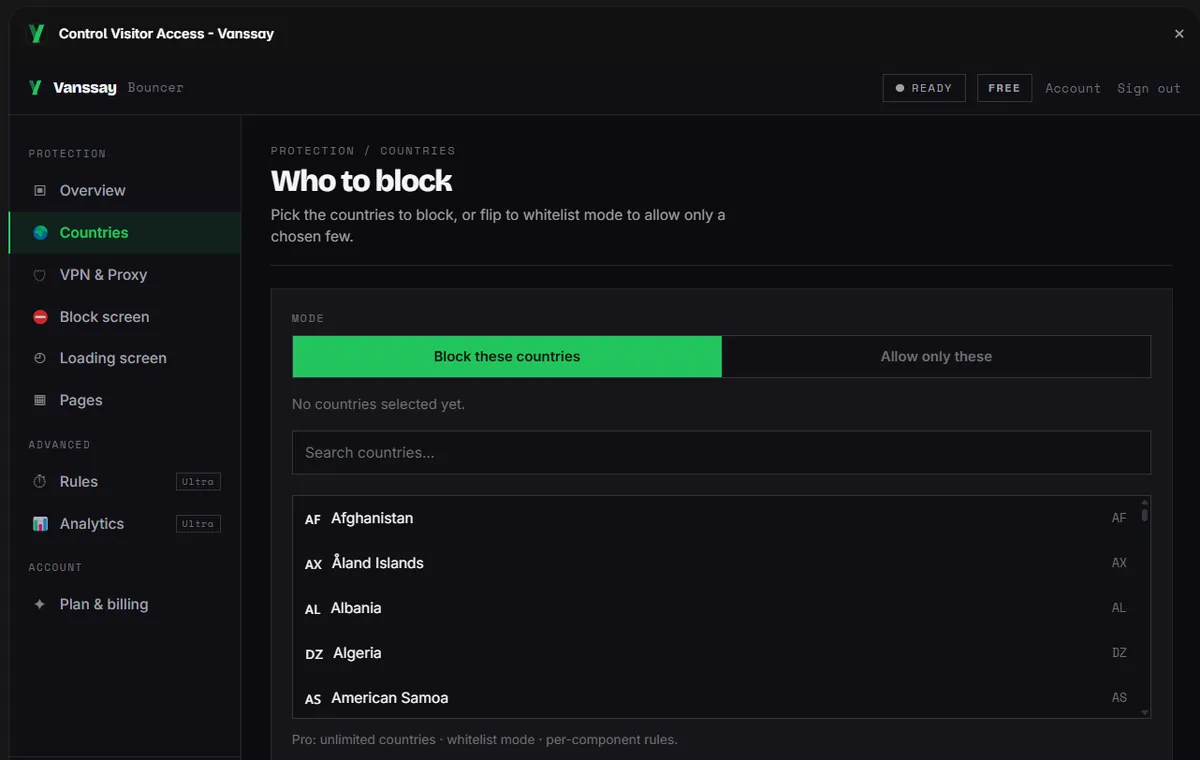Image resolution: width=1200 pixels, height=760 pixels.
Task: Select American Samoa in the country list
Action: click(x=715, y=698)
